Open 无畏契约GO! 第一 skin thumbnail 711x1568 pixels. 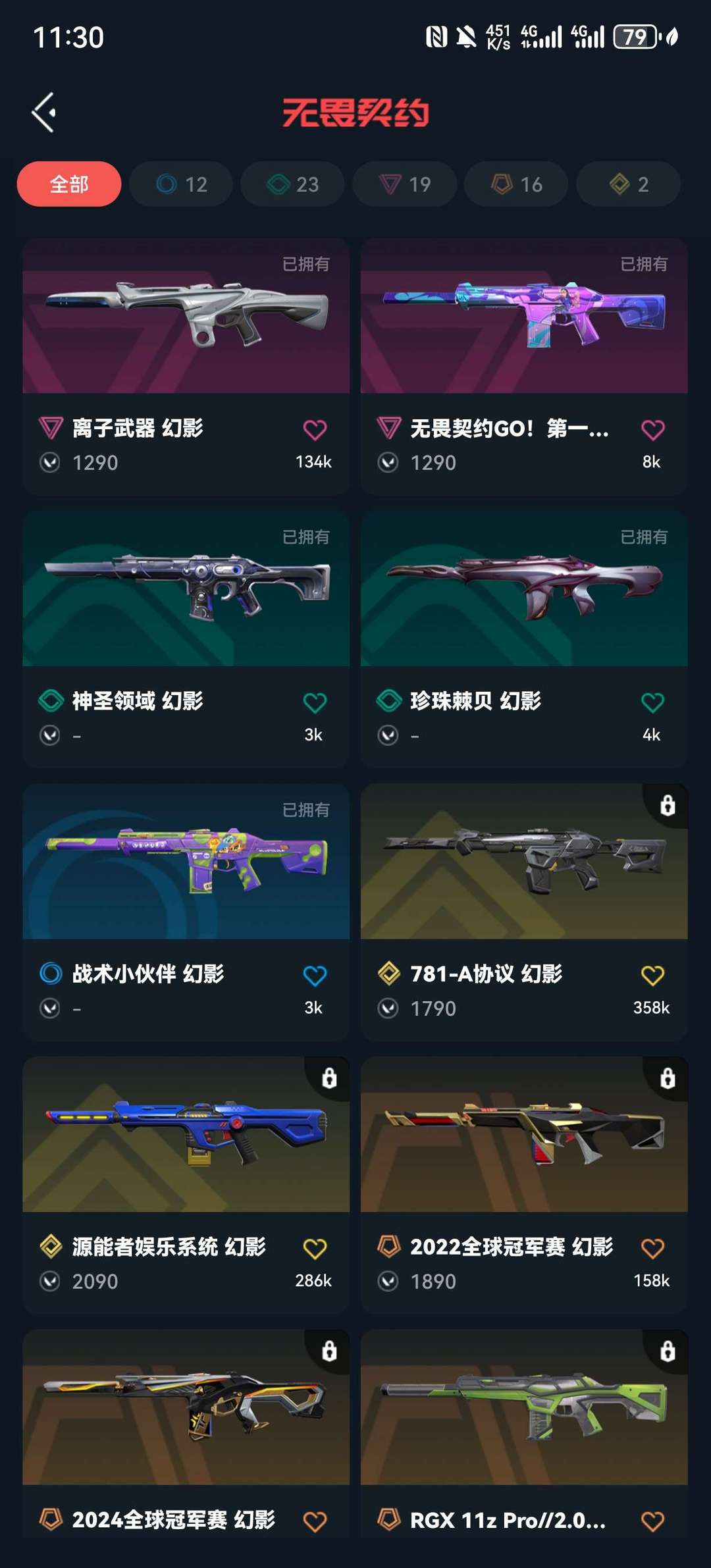(524, 316)
